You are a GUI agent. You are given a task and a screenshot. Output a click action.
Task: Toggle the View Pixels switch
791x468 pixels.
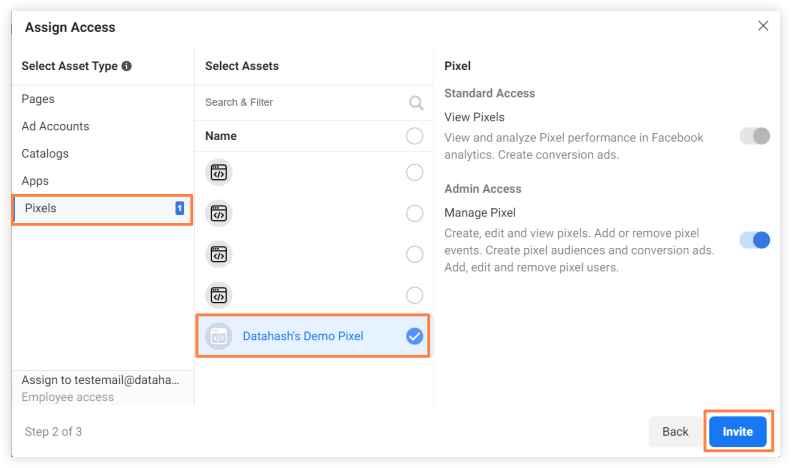(x=755, y=136)
